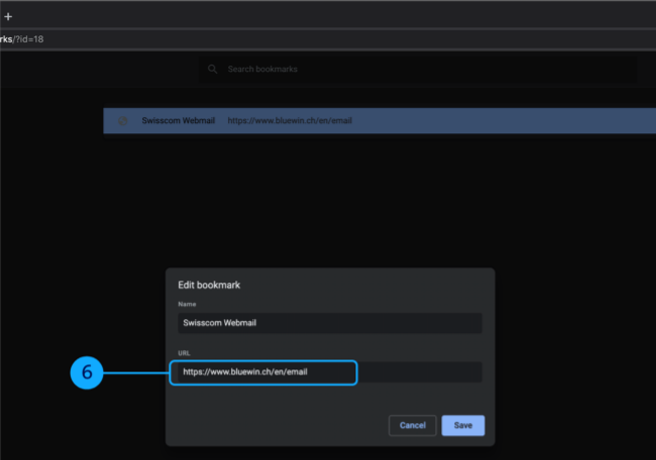
Task: Click the Name label above the first field
Action: [188, 304]
